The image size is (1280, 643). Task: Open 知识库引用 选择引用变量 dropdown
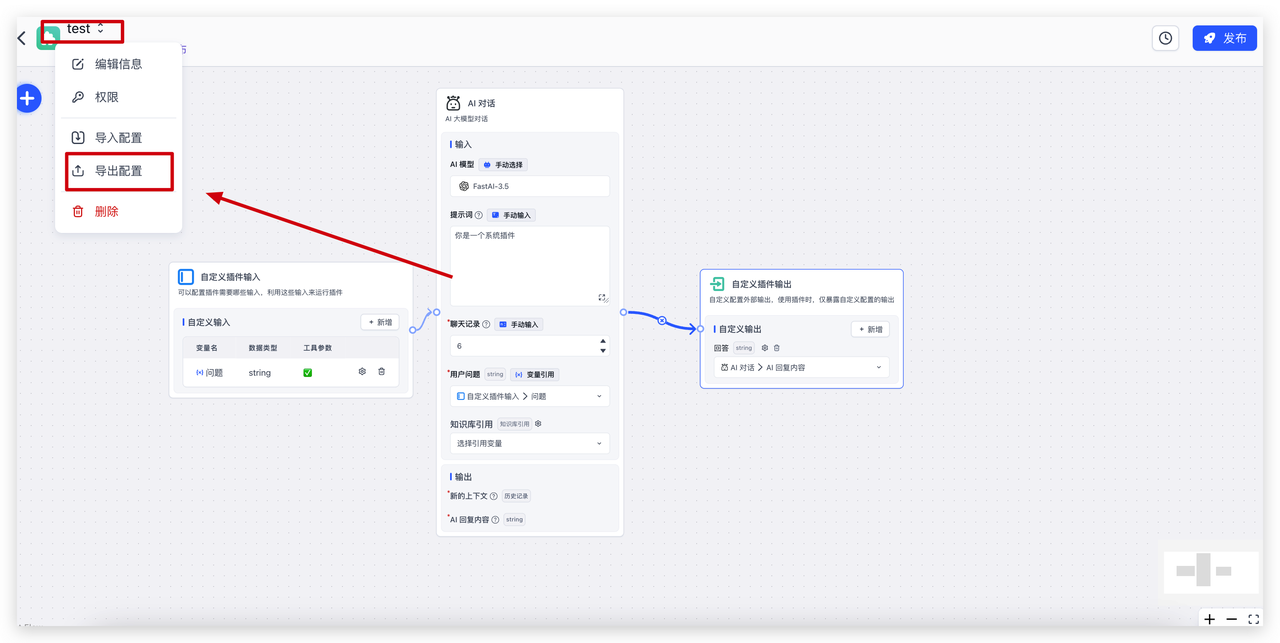529,443
